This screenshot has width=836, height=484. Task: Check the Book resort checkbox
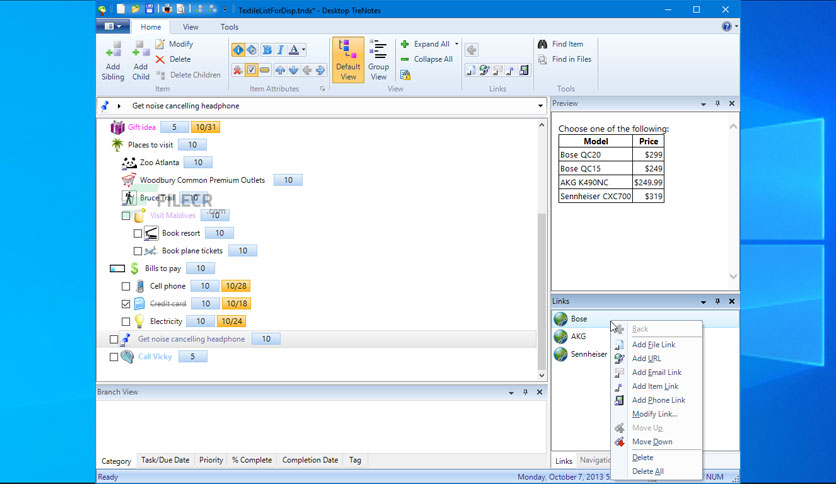(x=138, y=233)
